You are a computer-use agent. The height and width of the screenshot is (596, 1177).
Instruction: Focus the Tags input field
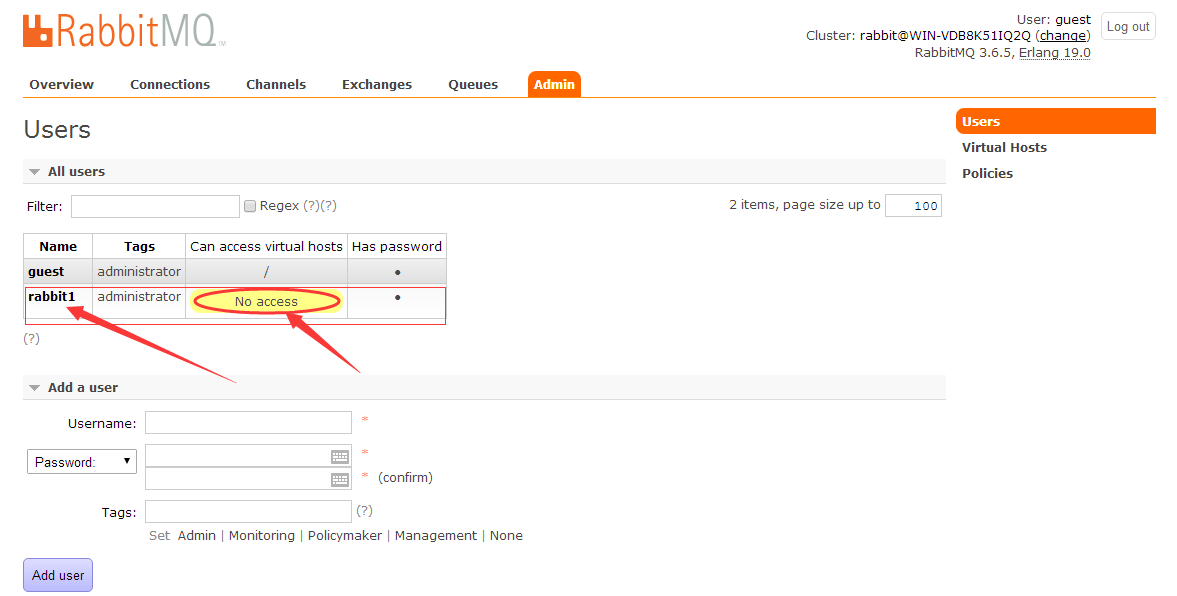pyautogui.click(x=248, y=511)
